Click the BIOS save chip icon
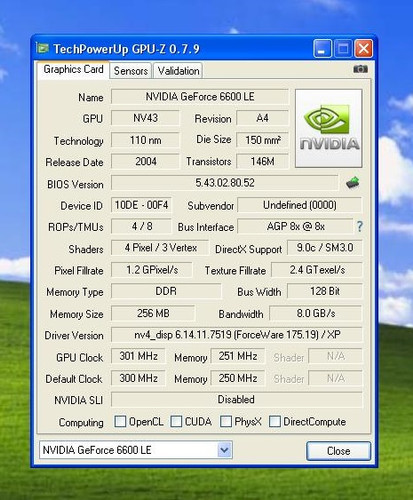 [x=353, y=183]
